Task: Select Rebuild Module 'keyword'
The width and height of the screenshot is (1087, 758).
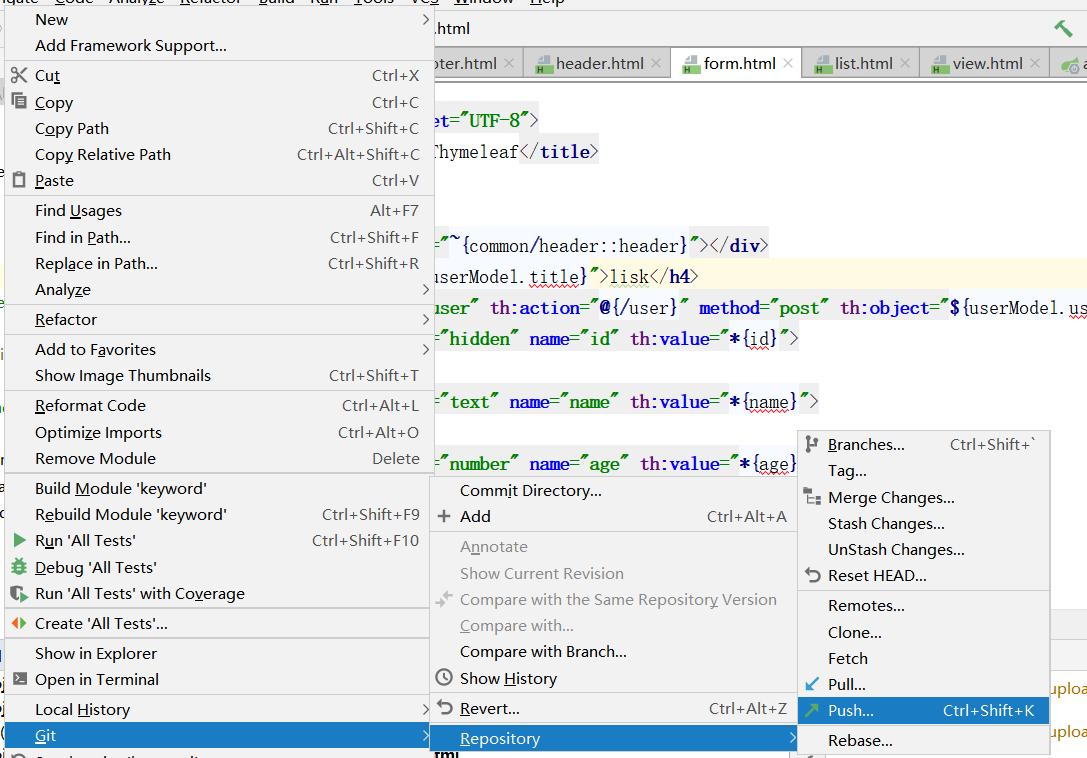Action: 218,514
